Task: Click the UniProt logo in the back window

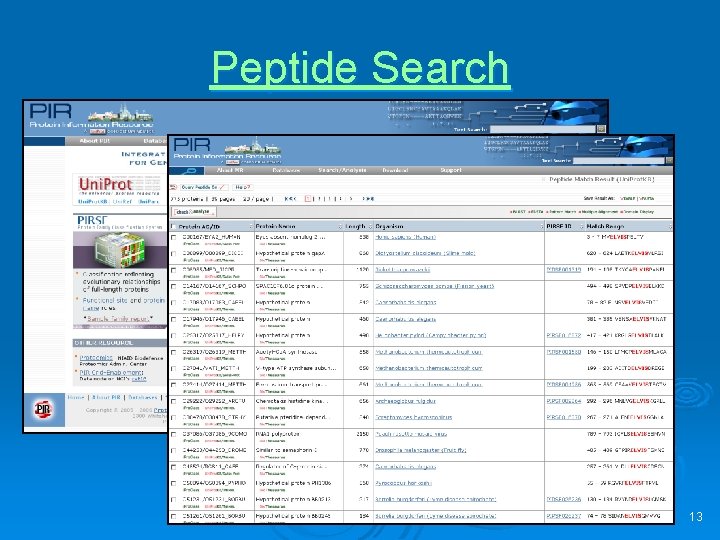Action: 106,184
